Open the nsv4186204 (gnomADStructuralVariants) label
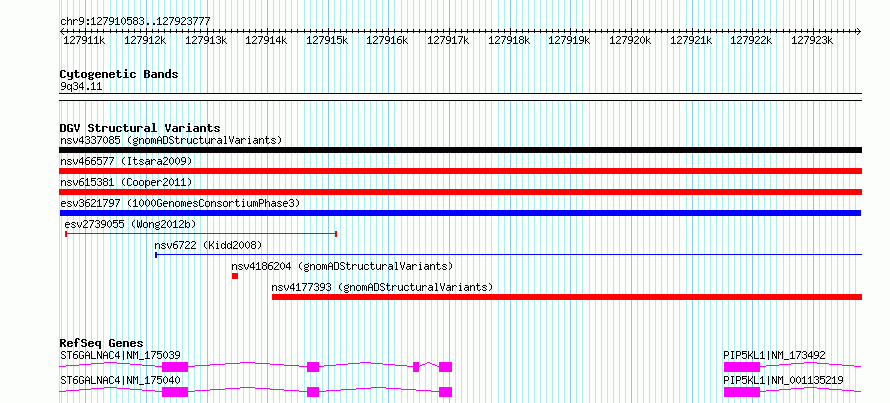This screenshot has height=403, width=890. click(342, 266)
